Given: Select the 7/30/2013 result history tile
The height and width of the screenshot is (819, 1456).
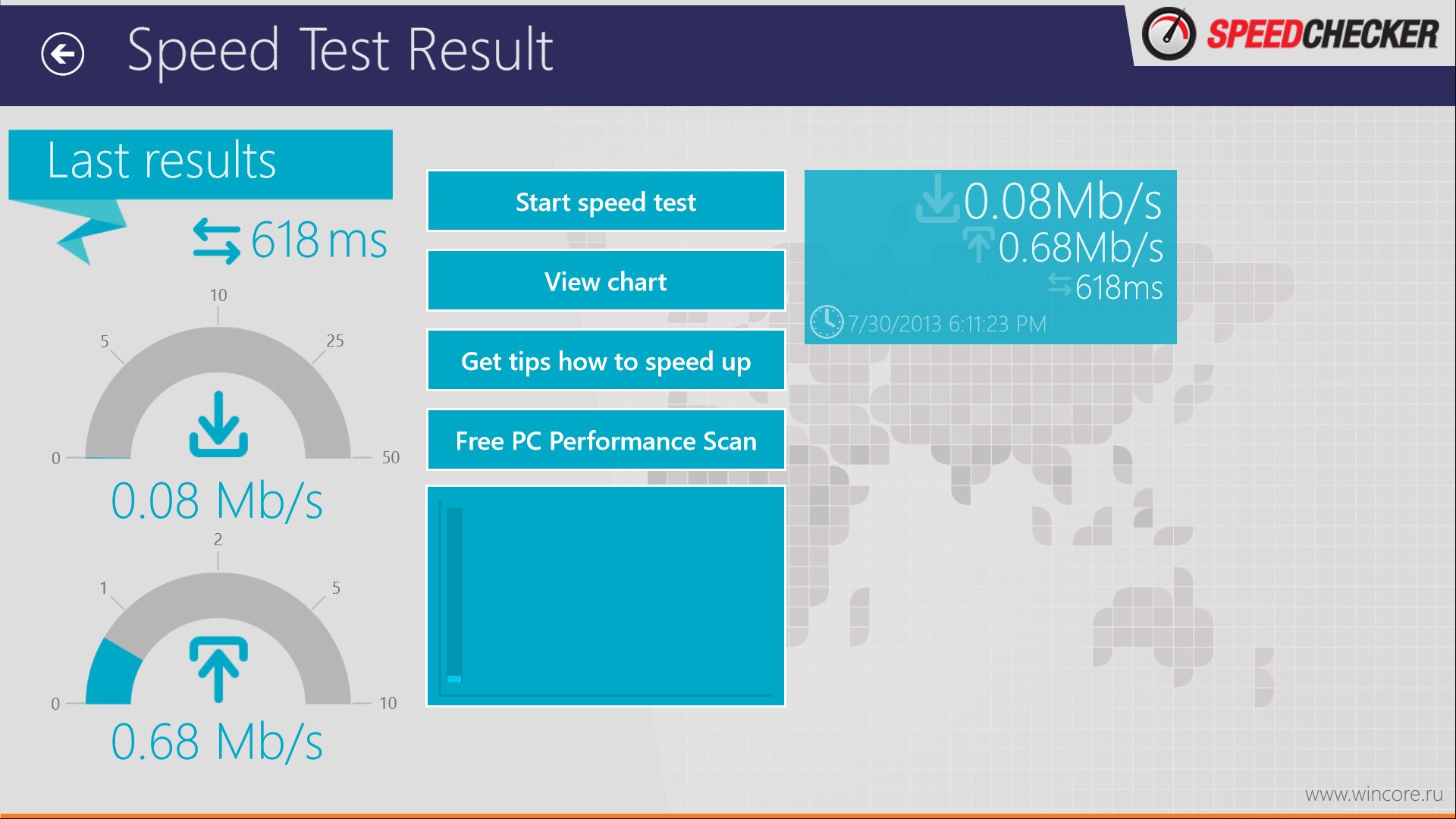Looking at the screenshot, I should click(990, 257).
